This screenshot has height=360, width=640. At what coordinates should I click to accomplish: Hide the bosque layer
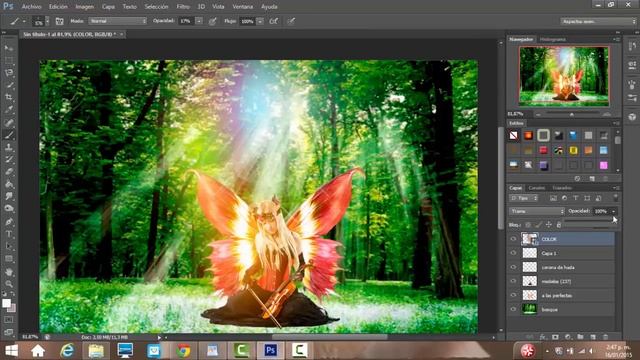click(x=513, y=309)
